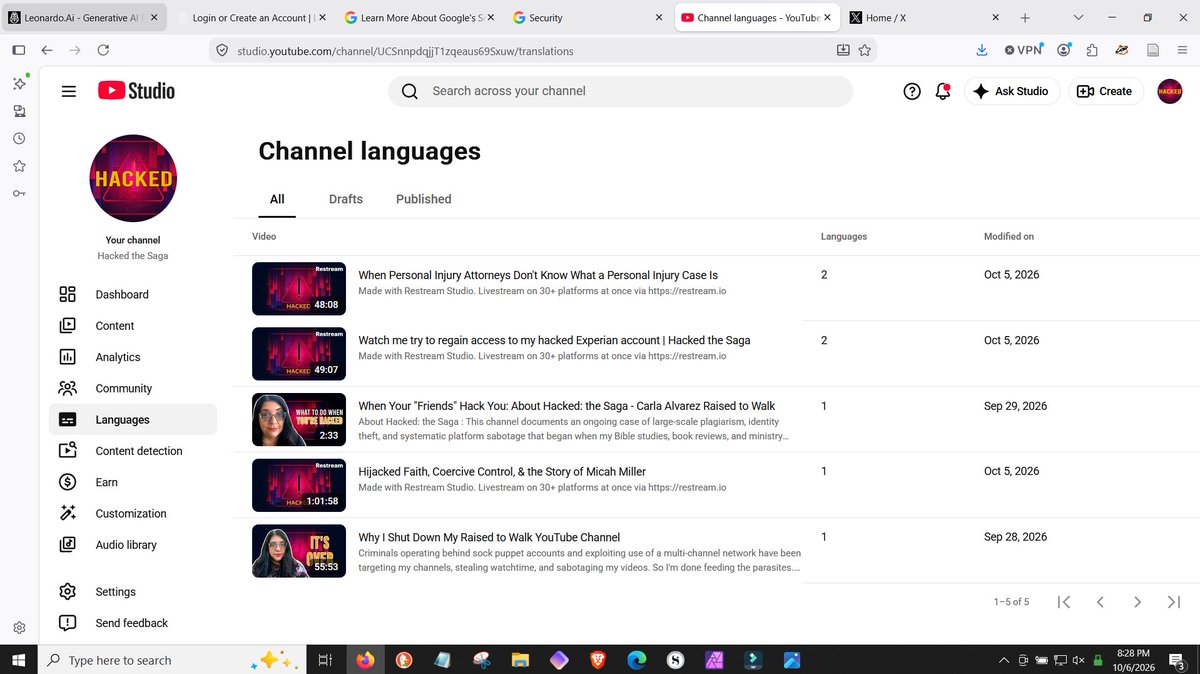This screenshot has width=1200, height=674.
Task: Open Brave from the taskbar
Action: 598,660
